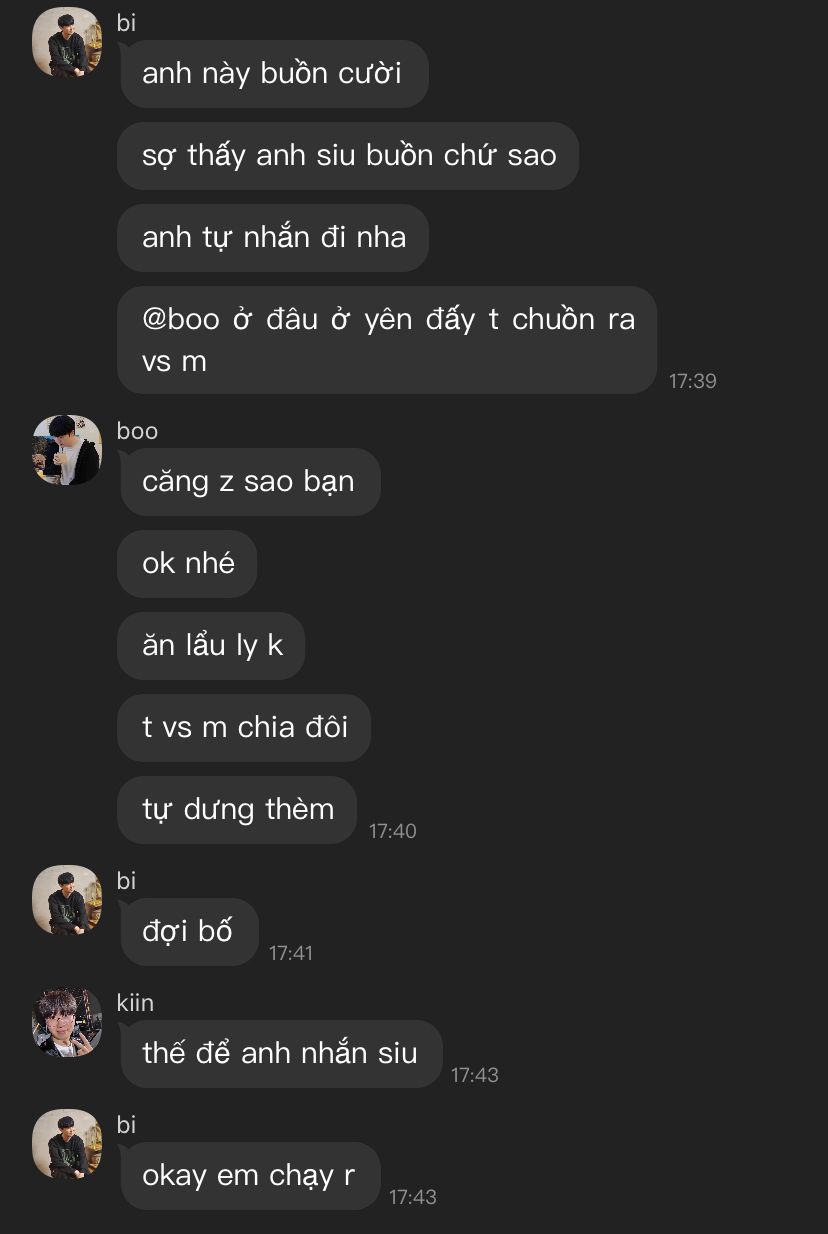Click bi's avatar beside "okay em chạy r"
This screenshot has width=828, height=1234.
[x=67, y=1144]
